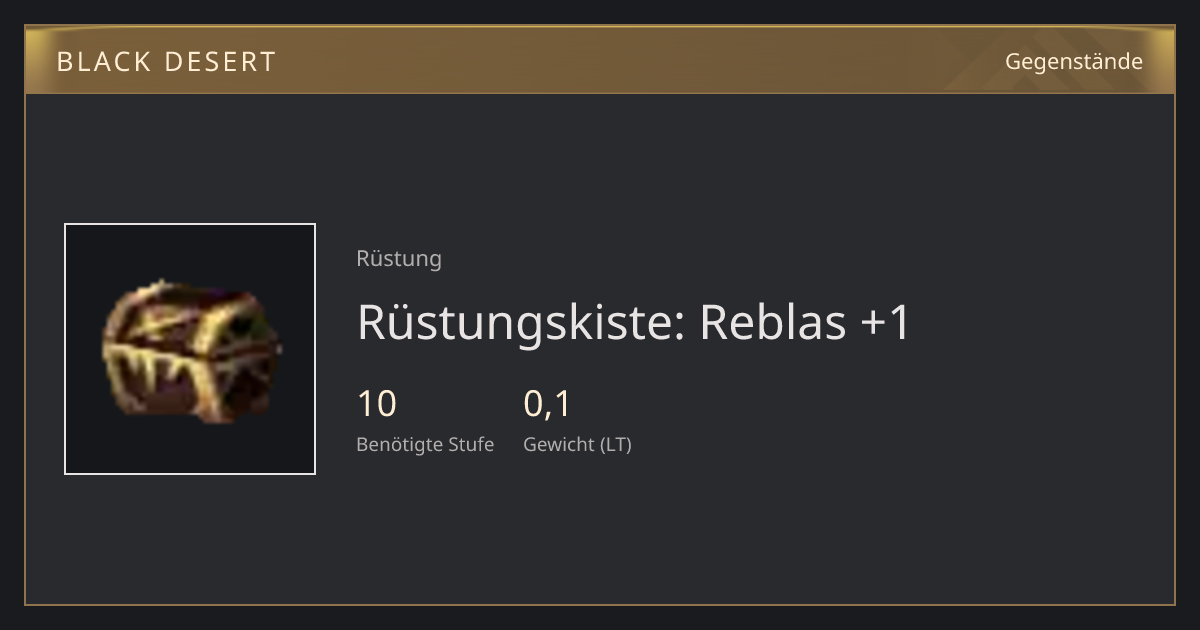Image resolution: width=1200 pixels, height=630 pixels.
Task: Click the Benötigte Stufe label
Action: coord(425,444)
